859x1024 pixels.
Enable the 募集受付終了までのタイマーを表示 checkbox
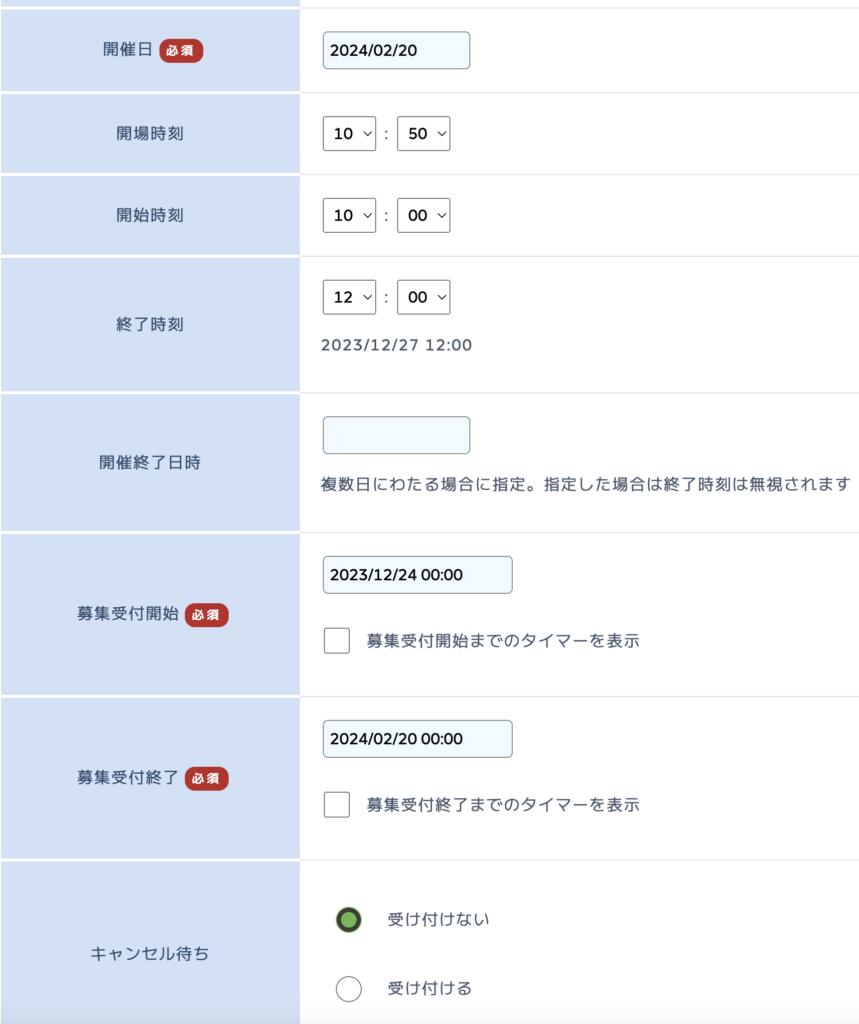pos(336,805)
